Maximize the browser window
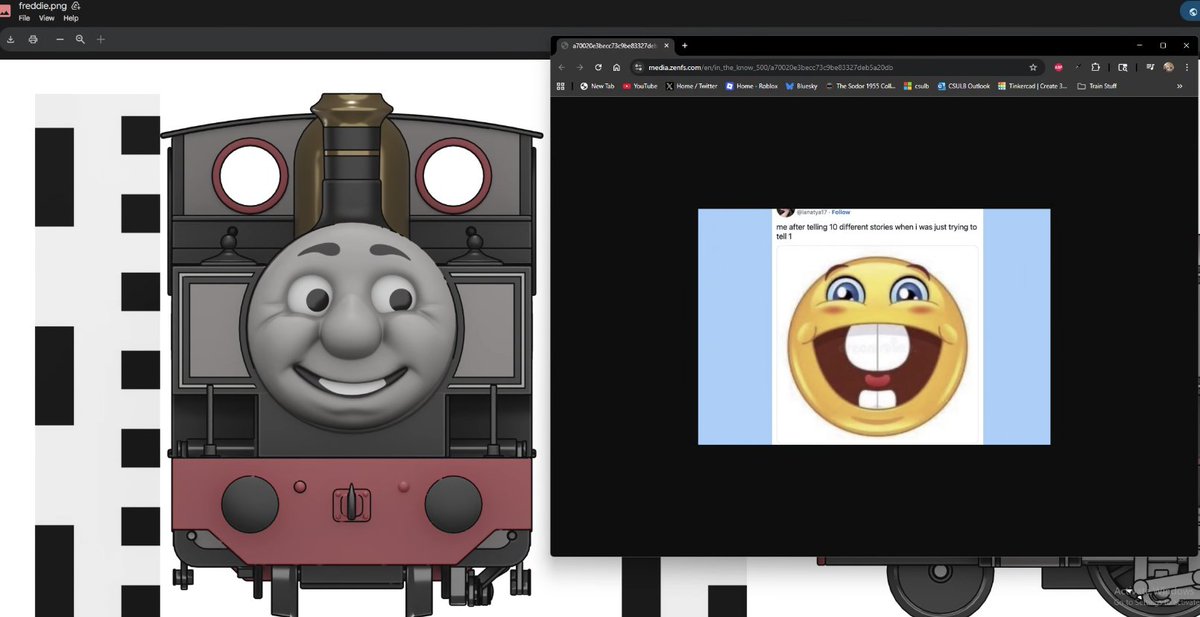Viewport: 1200px width, 617px height. (x=1163, y=45)
